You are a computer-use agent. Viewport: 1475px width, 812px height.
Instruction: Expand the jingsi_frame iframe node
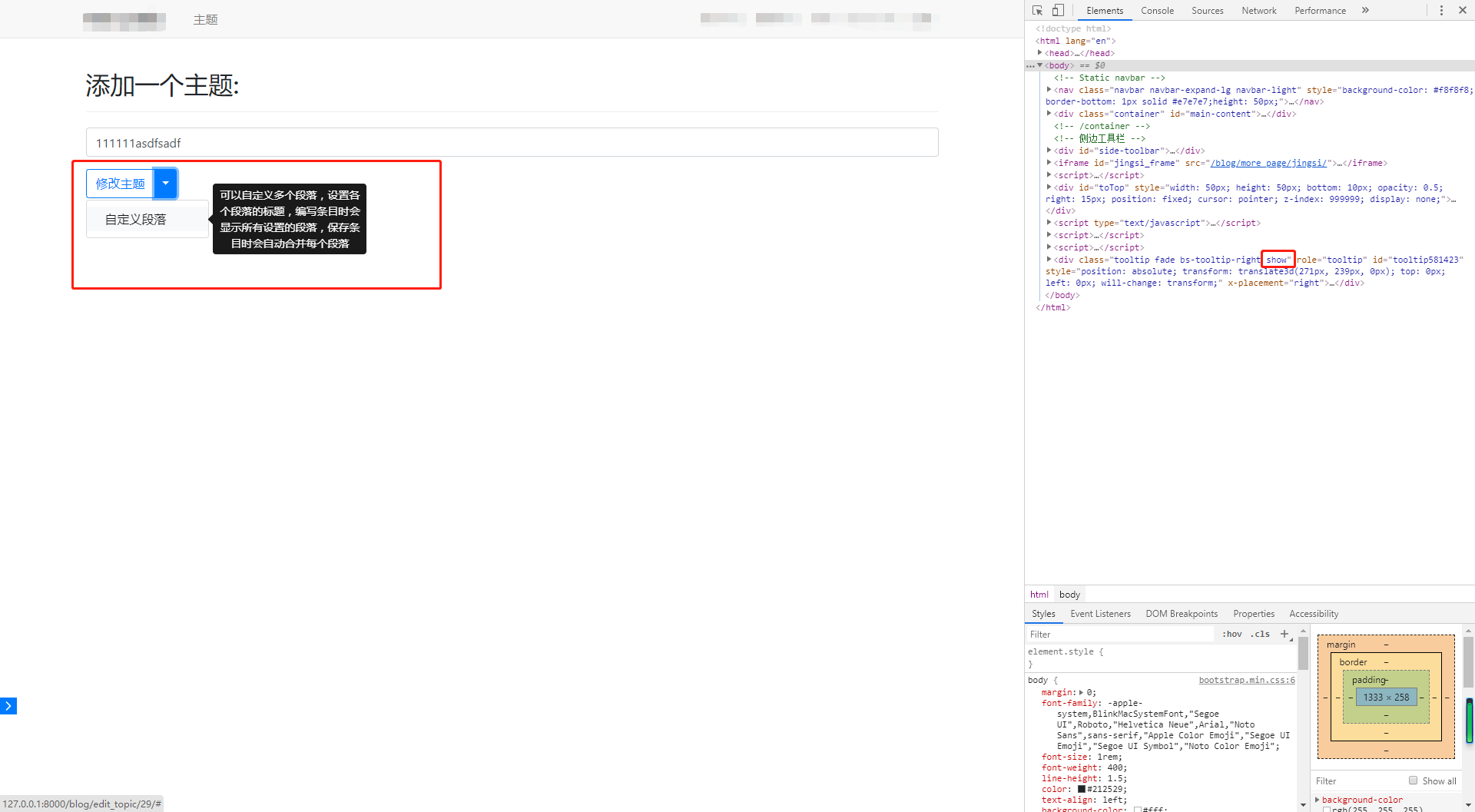1049,163
